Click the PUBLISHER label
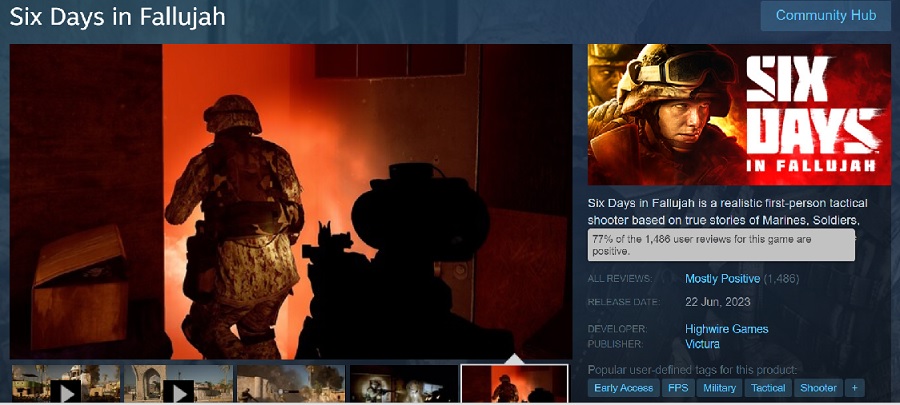Screen dimensions: 900x405 click(616, 344)
